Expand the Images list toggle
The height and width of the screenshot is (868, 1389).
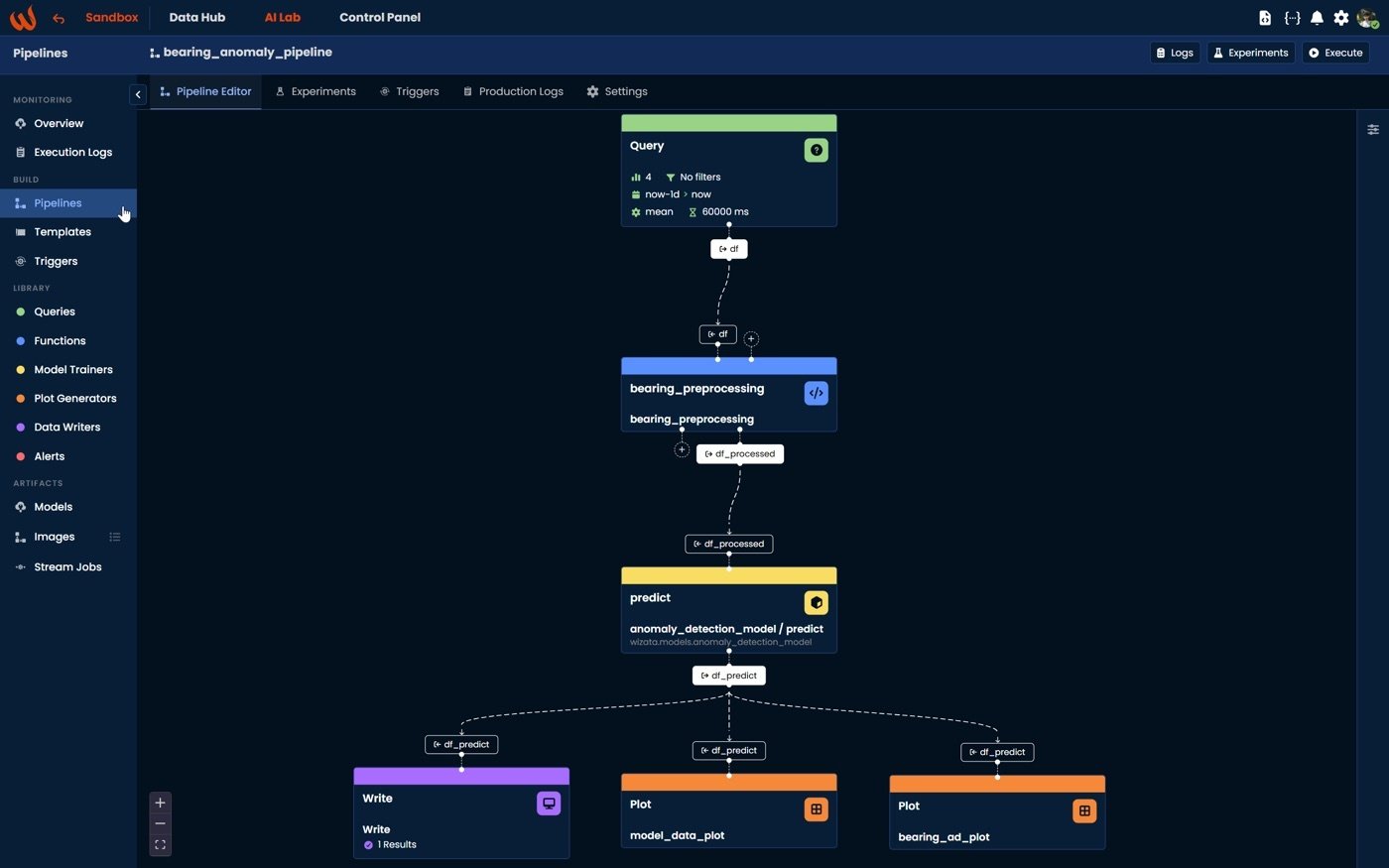115,537
